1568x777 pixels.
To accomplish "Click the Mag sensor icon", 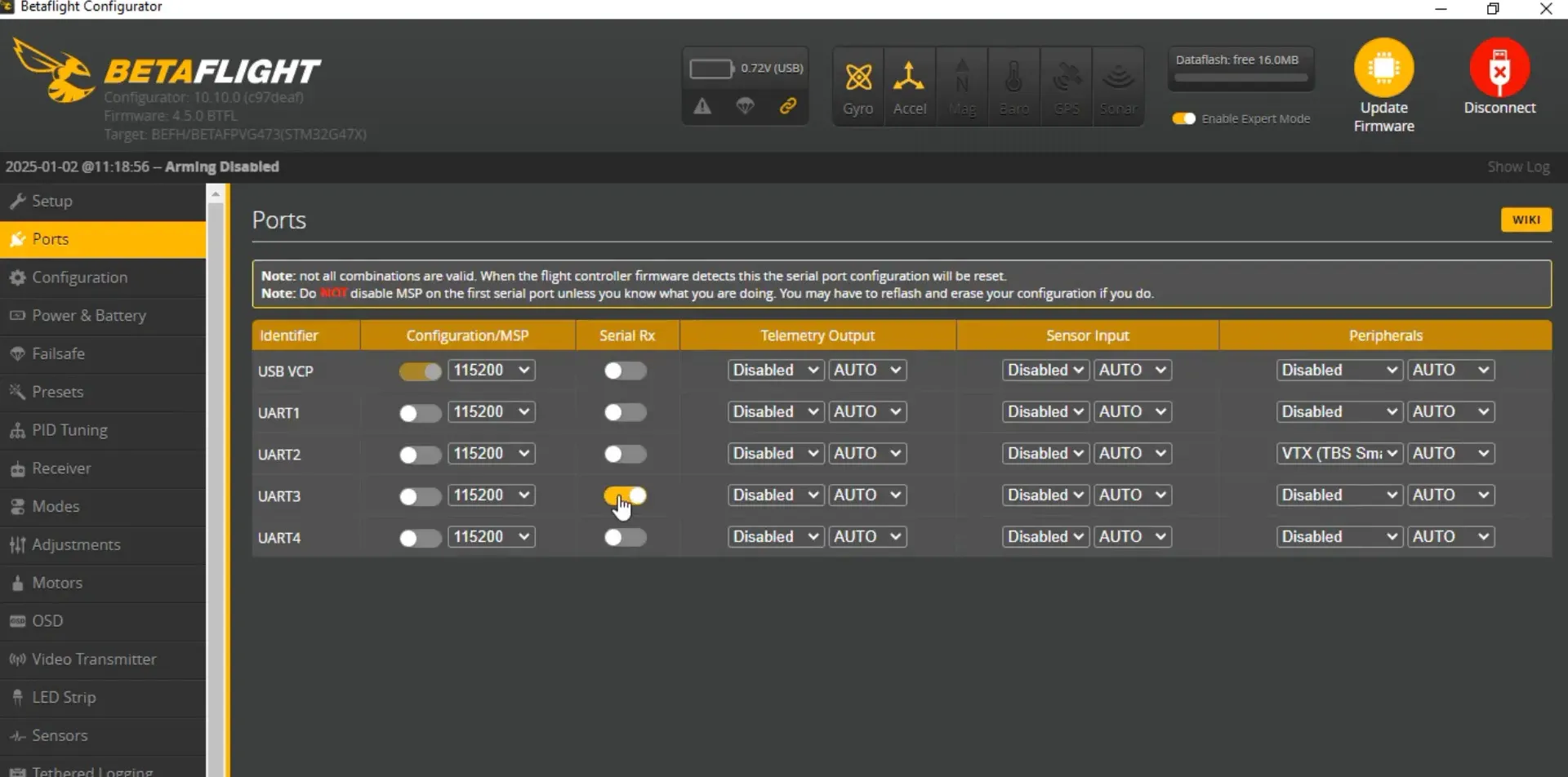I will pyautogui.click(x=962, y=76).
